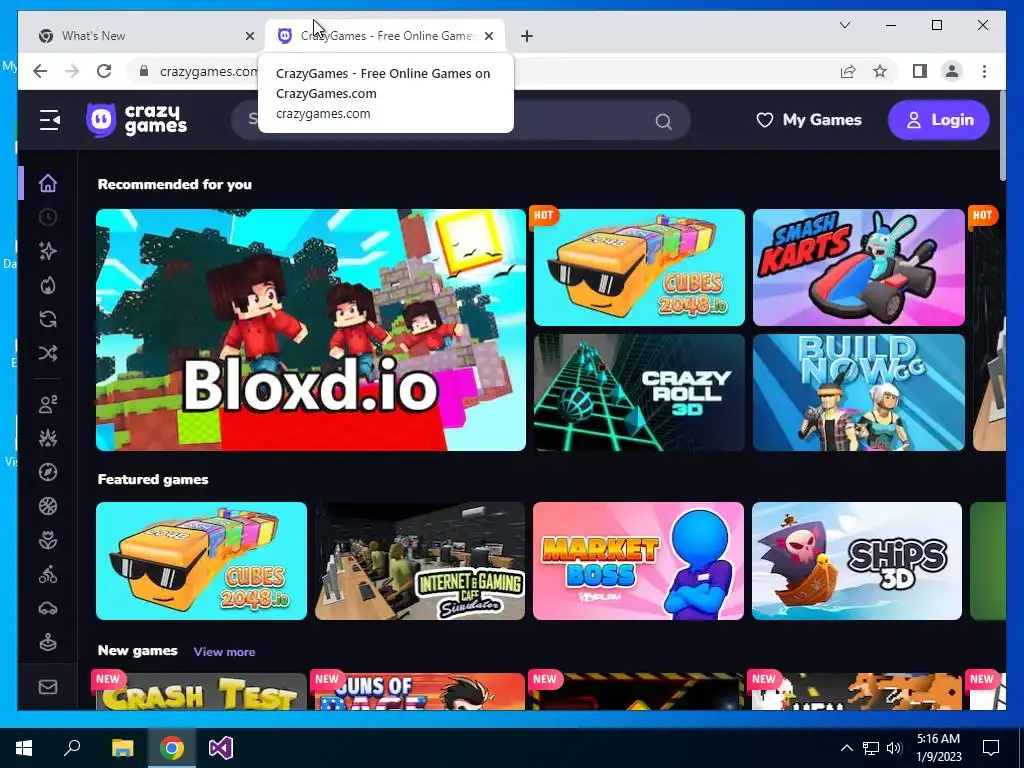Open the BuildNow GG game

858,392
